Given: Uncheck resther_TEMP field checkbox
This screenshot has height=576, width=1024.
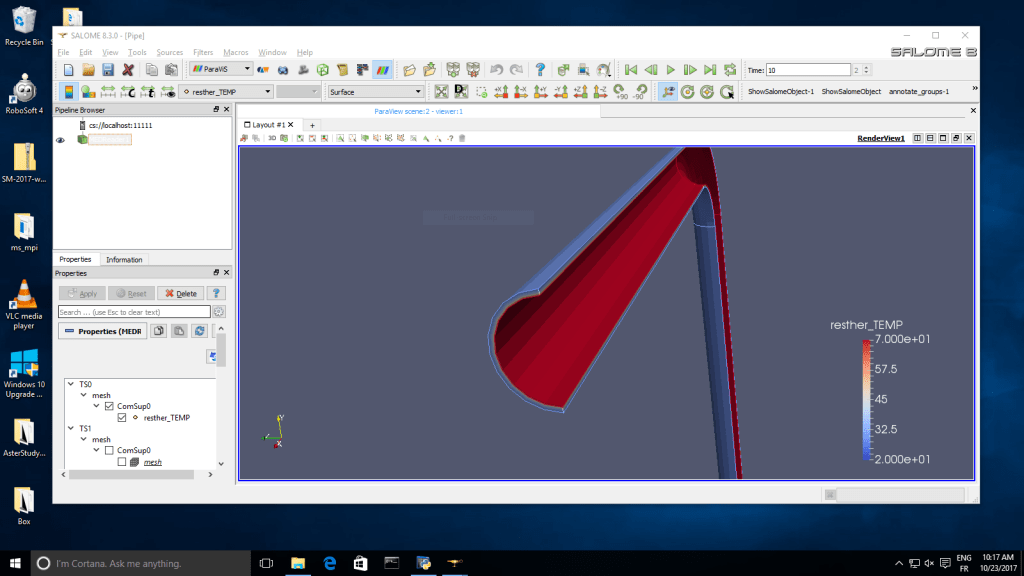Looking at the screenshot, I should point(122,417).
